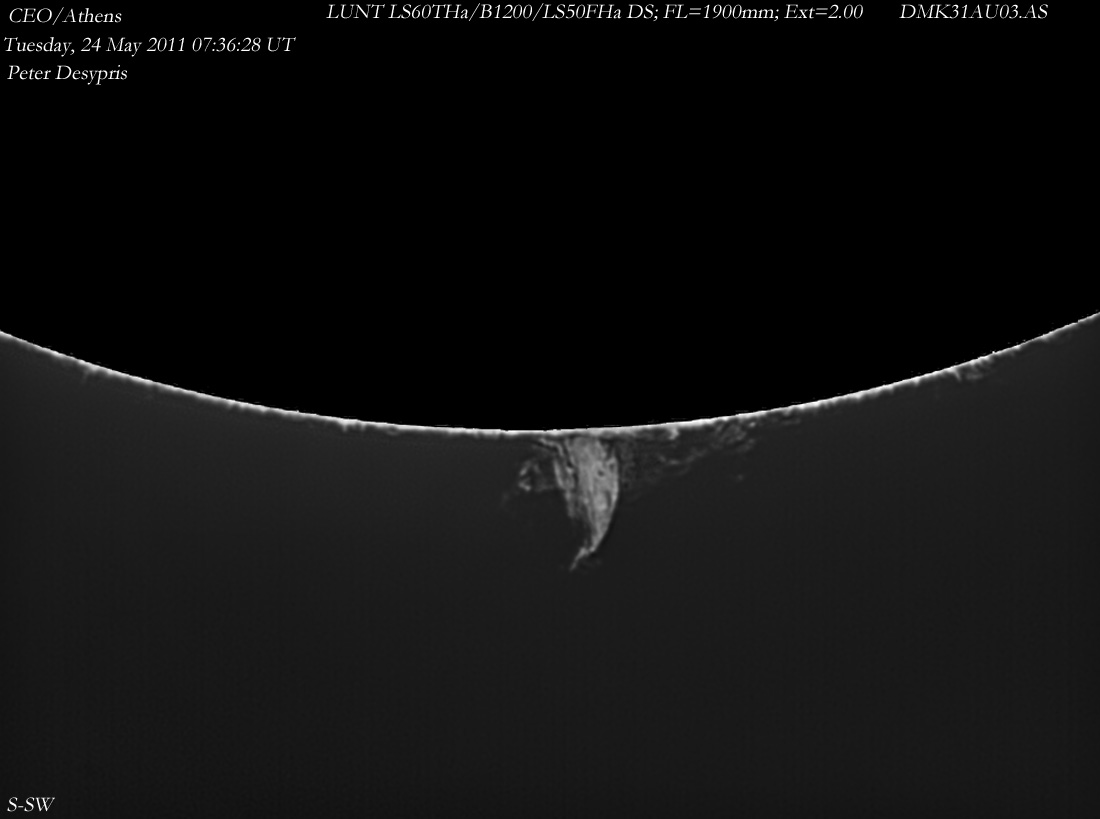Click the 'CEO/Athens' location caption

click(x=65, y=15)
